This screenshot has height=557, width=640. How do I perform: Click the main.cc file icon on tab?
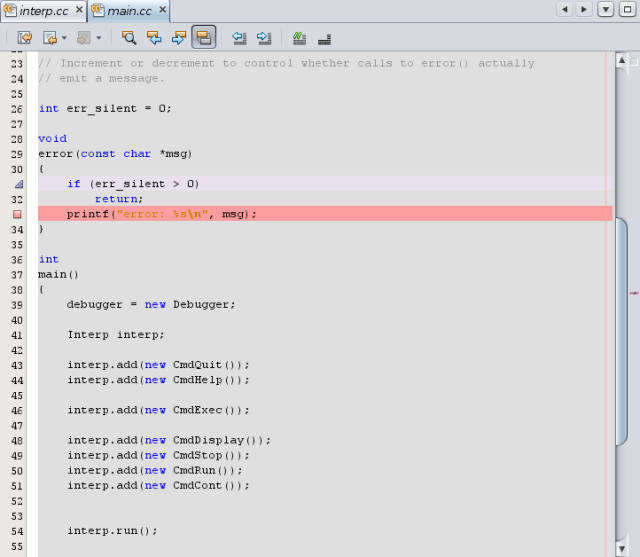(x=98, y=11)
